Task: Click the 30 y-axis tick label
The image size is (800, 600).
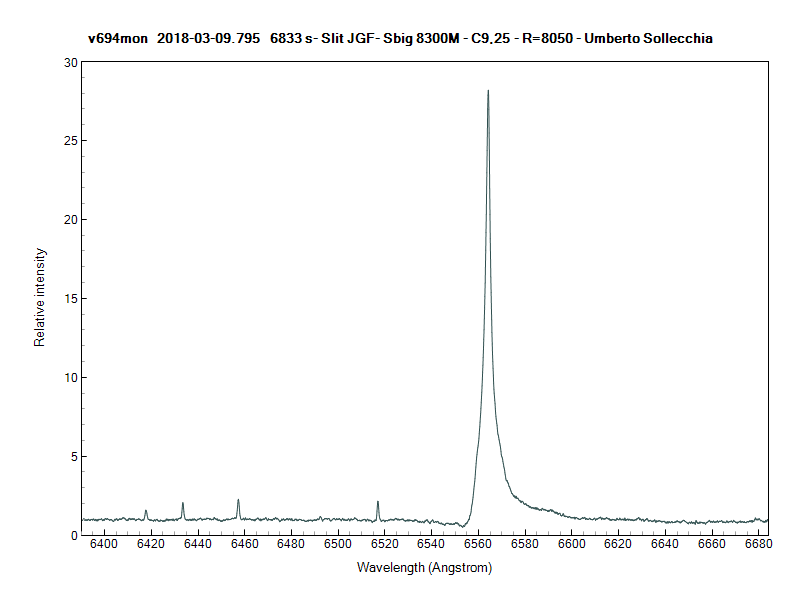Action: pos(69,62)
